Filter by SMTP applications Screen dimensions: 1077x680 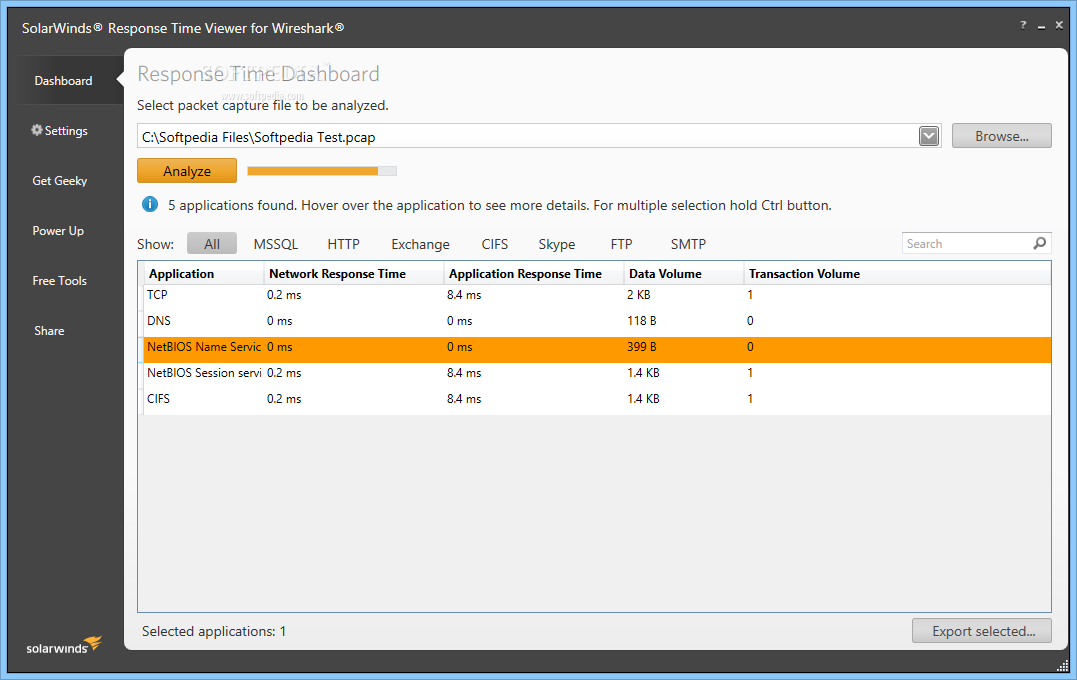[688, 244]
